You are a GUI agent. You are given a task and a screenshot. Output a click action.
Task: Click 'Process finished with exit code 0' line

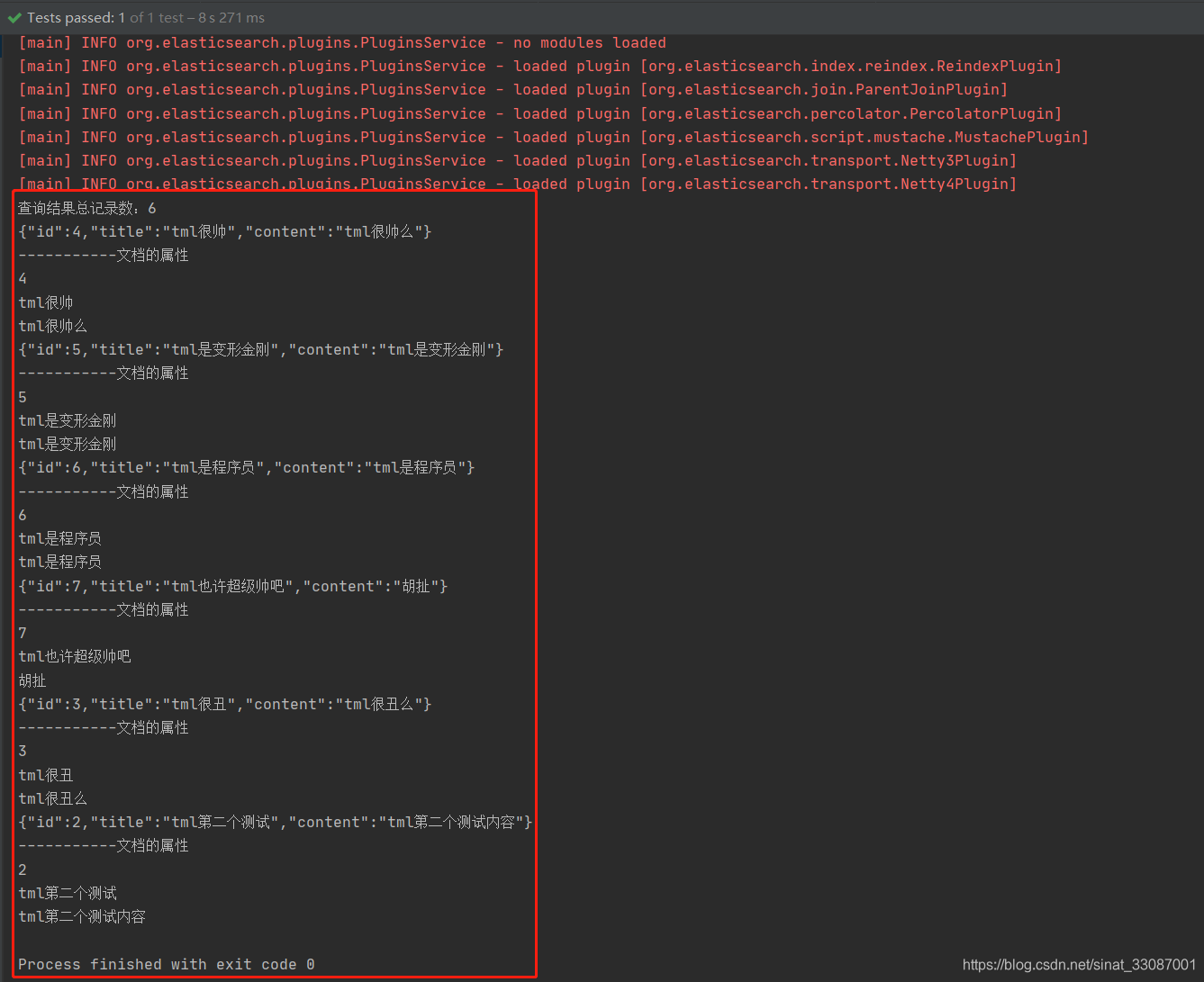pos(167,964)
